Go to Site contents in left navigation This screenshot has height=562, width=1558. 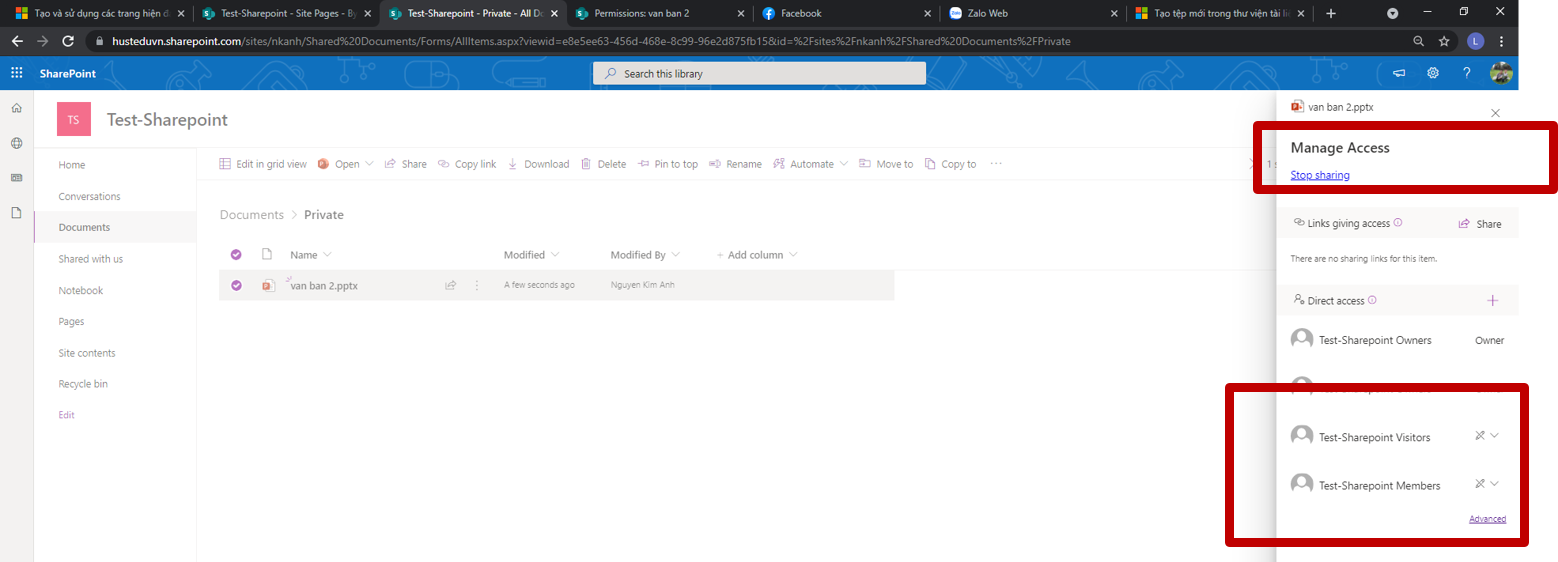(87, 353)
